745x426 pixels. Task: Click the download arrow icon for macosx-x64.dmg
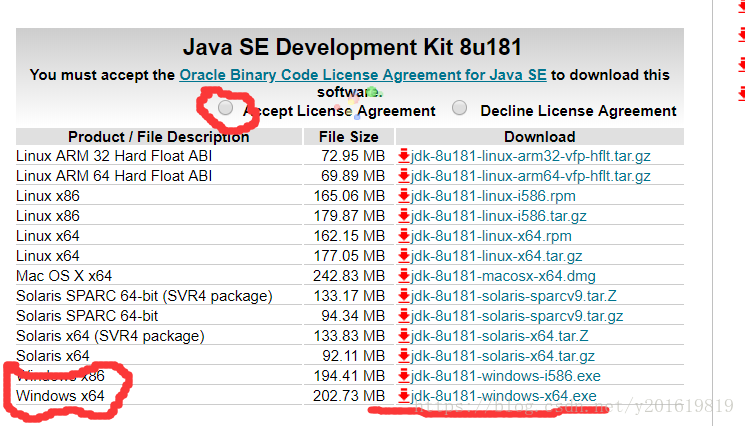tap(404, 276)
